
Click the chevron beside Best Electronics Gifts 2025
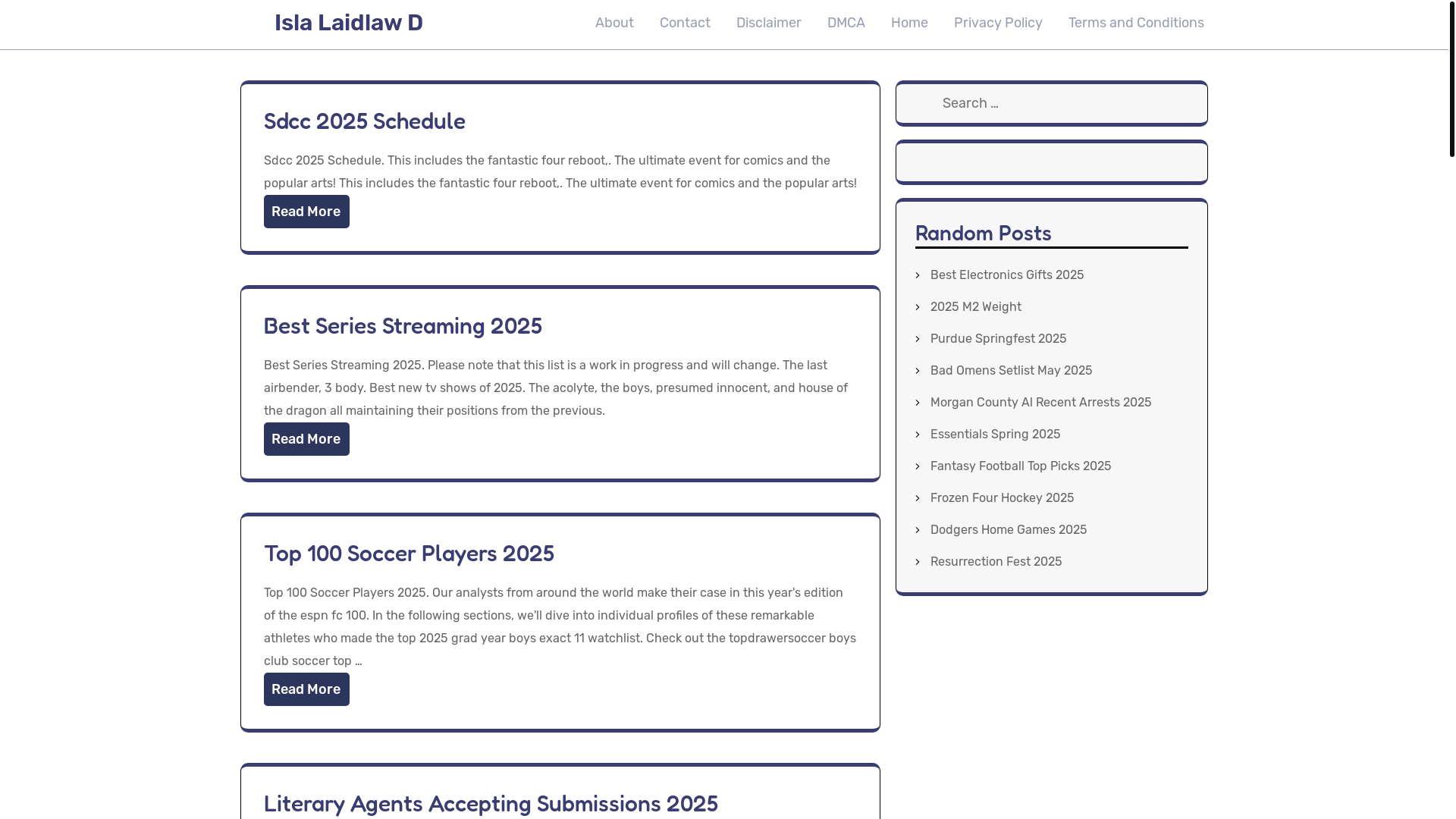pyautogui.click(x=918, y=275)
